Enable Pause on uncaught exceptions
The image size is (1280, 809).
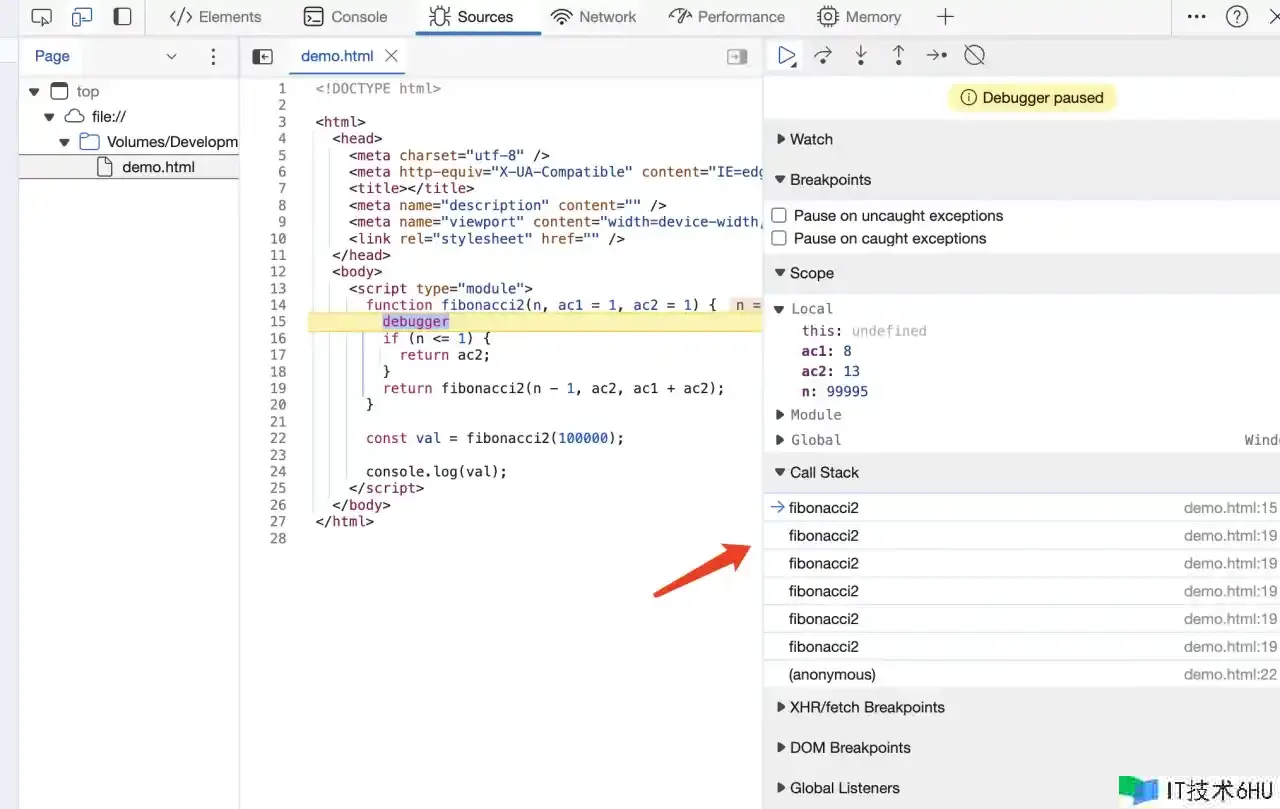click(779, 216)
